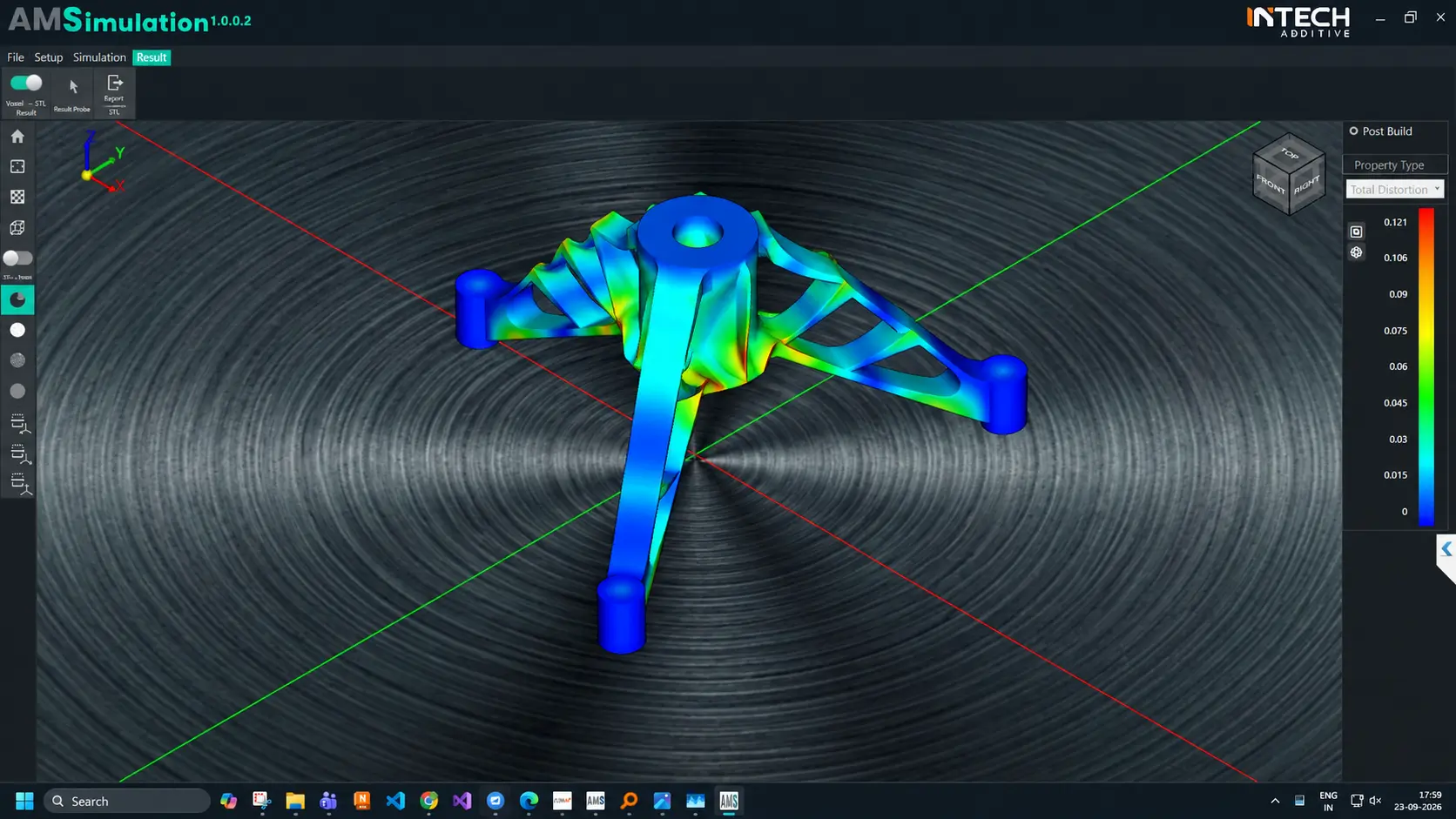Click the 0.045 legend value
1456x819 pixels.
point(1395,403)
